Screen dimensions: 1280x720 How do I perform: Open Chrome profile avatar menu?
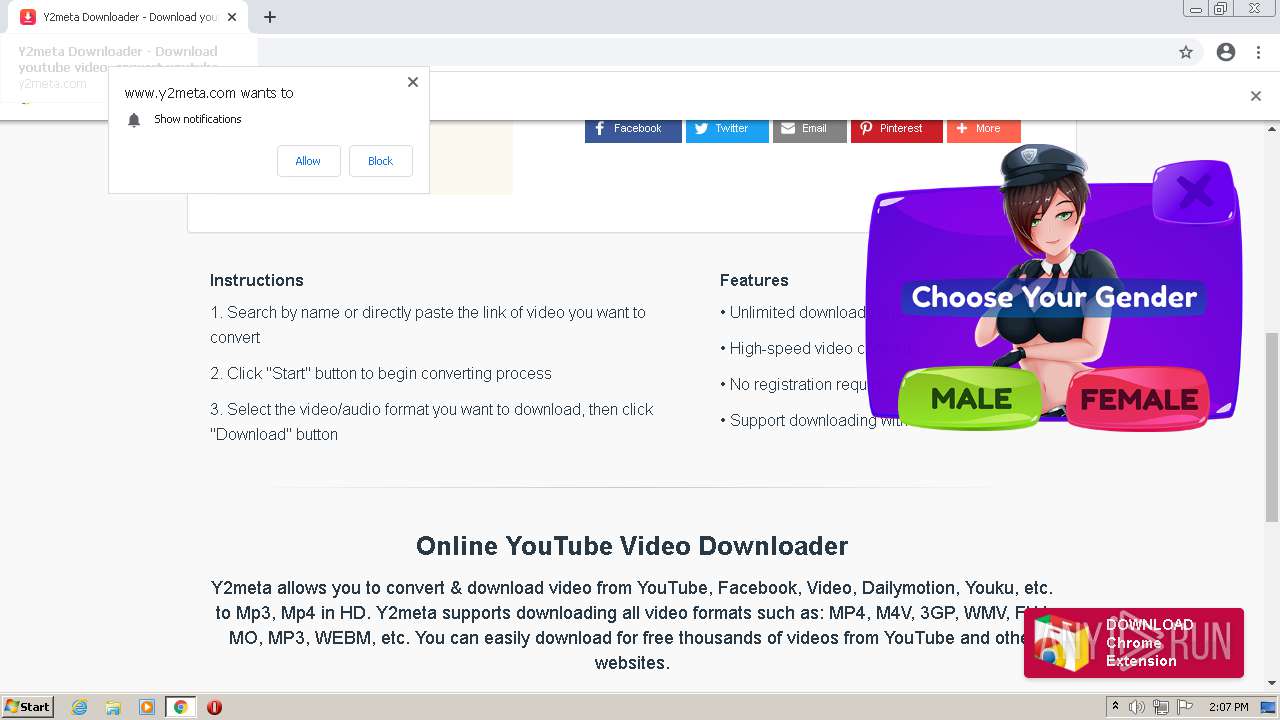coord(1225,52)
